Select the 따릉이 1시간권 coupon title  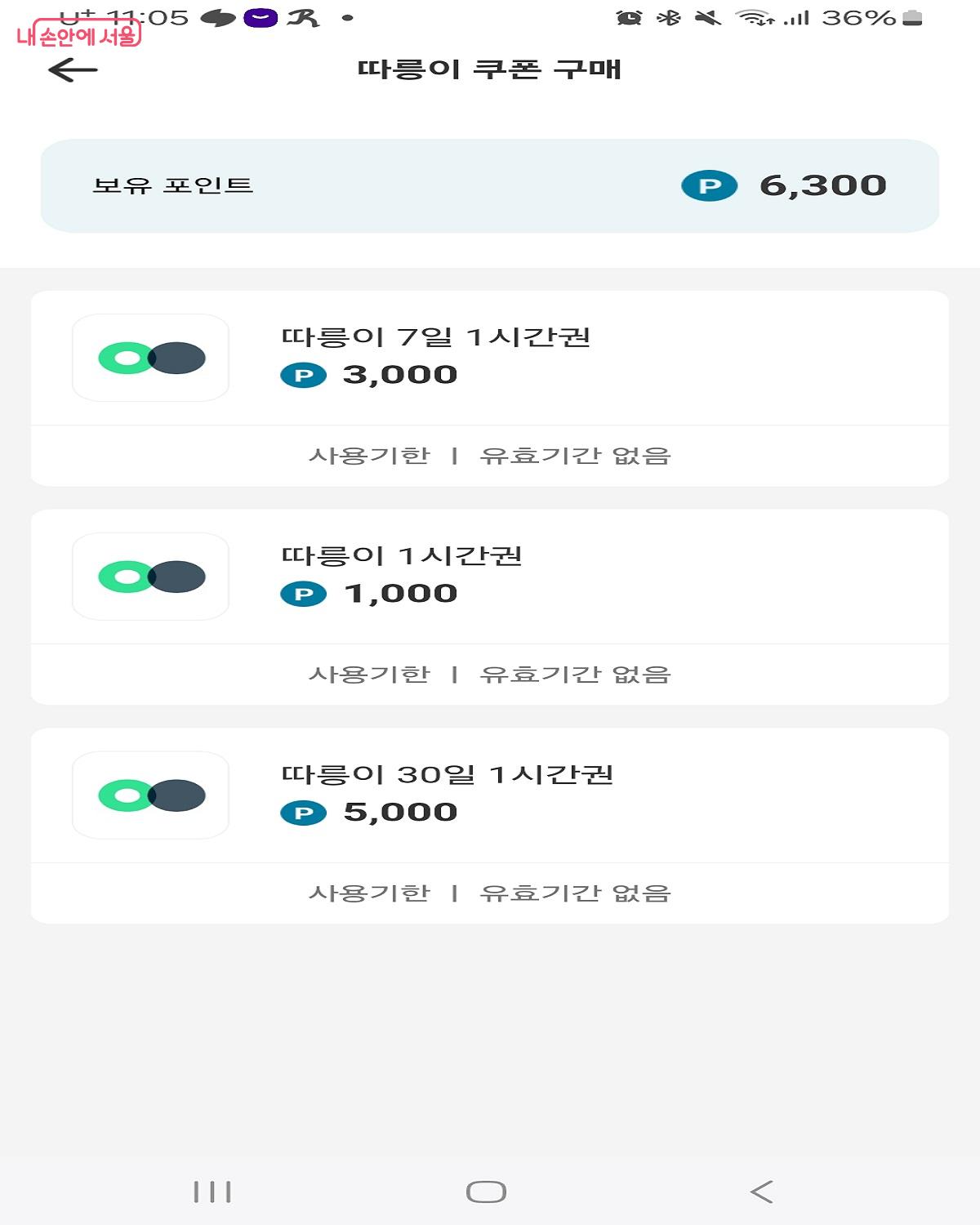click(401, 556)
